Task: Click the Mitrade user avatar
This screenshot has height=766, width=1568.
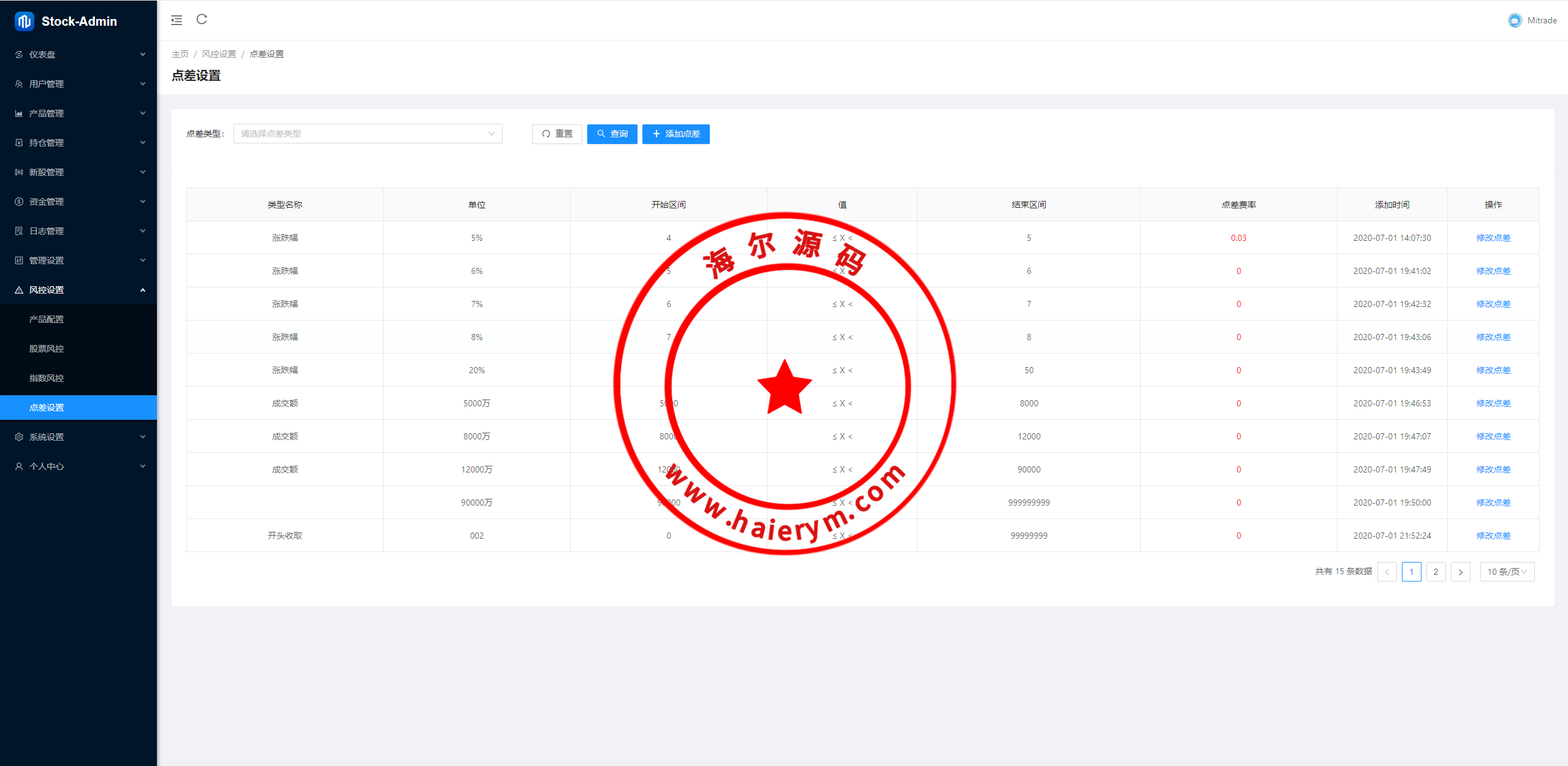Action: (1515, 20)
